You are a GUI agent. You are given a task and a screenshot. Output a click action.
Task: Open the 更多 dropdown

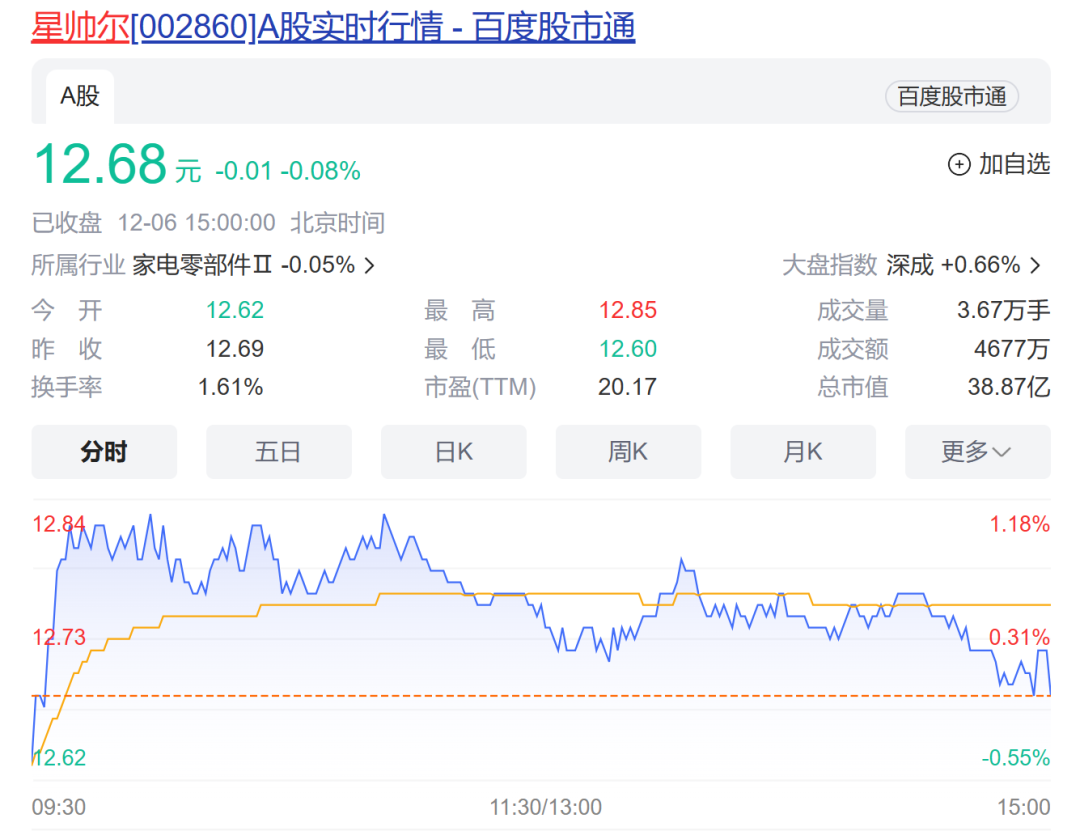[x=978, y=452]
